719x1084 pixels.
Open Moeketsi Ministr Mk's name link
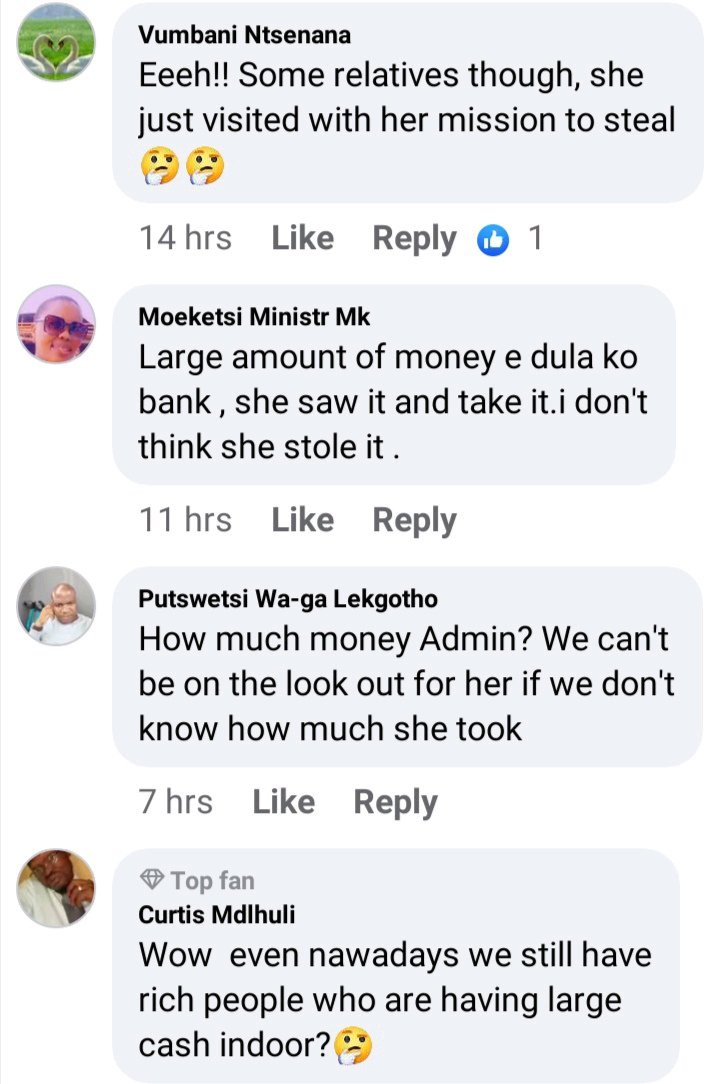tap(254, 317)
